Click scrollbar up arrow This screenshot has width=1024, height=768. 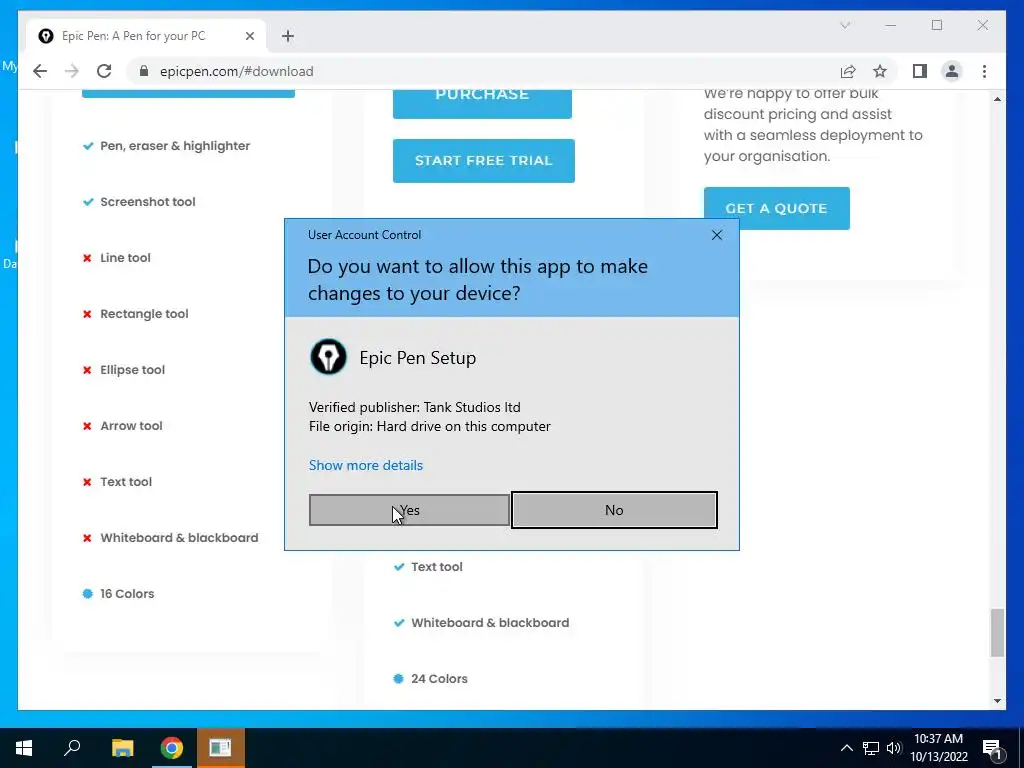click(x=997, y=99)
